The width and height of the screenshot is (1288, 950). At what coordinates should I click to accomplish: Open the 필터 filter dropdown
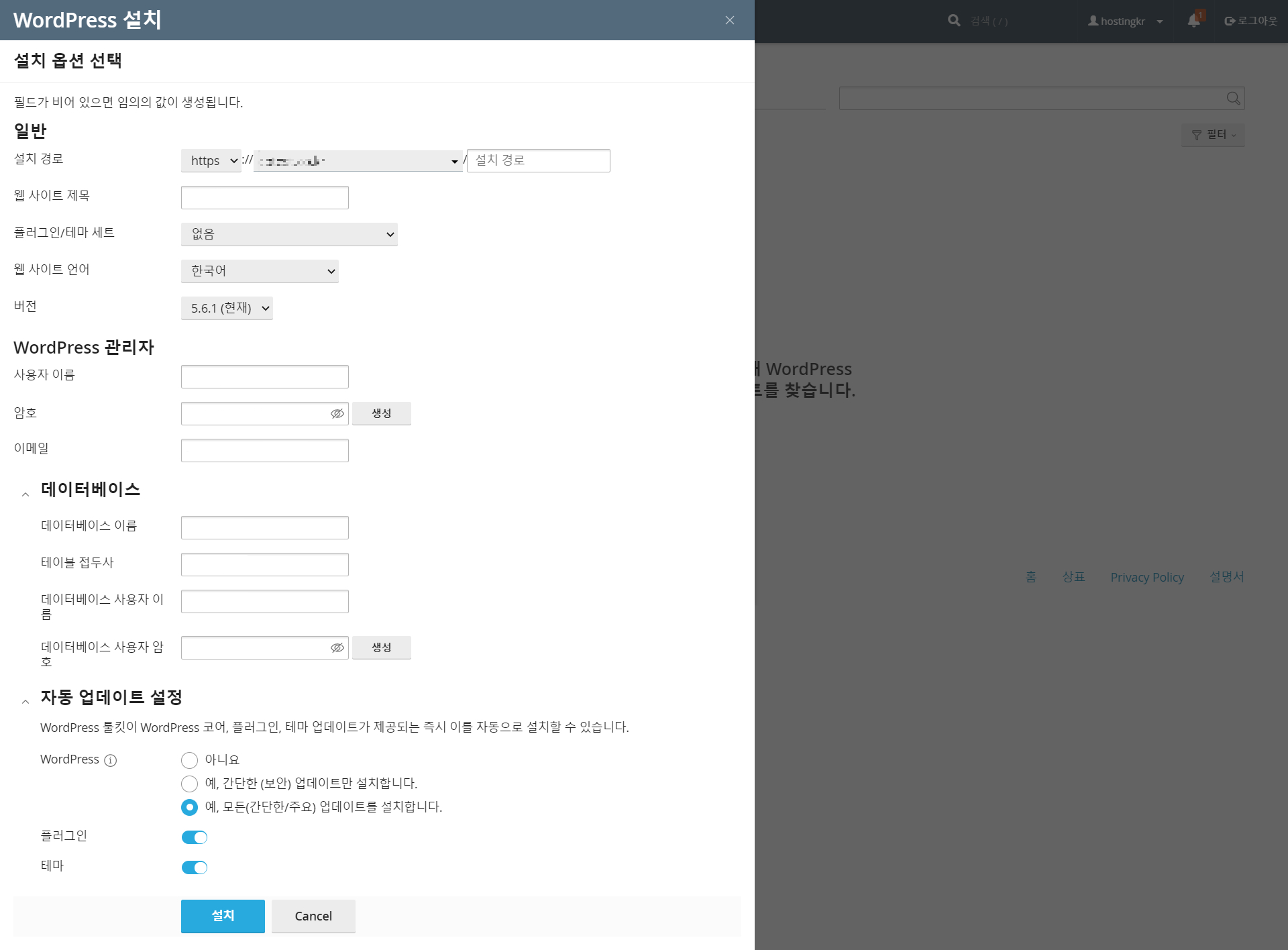coord(1214,135)
